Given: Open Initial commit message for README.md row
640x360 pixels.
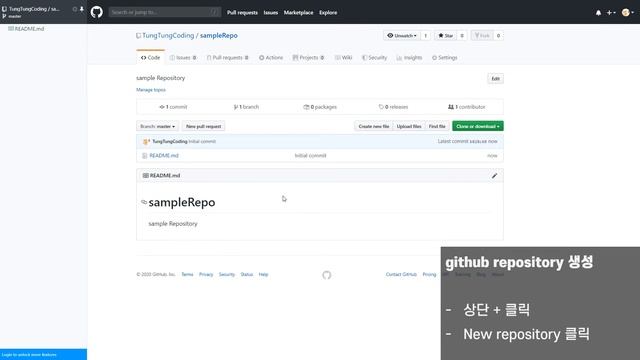Looking at the screenshot, I should 310,156.
